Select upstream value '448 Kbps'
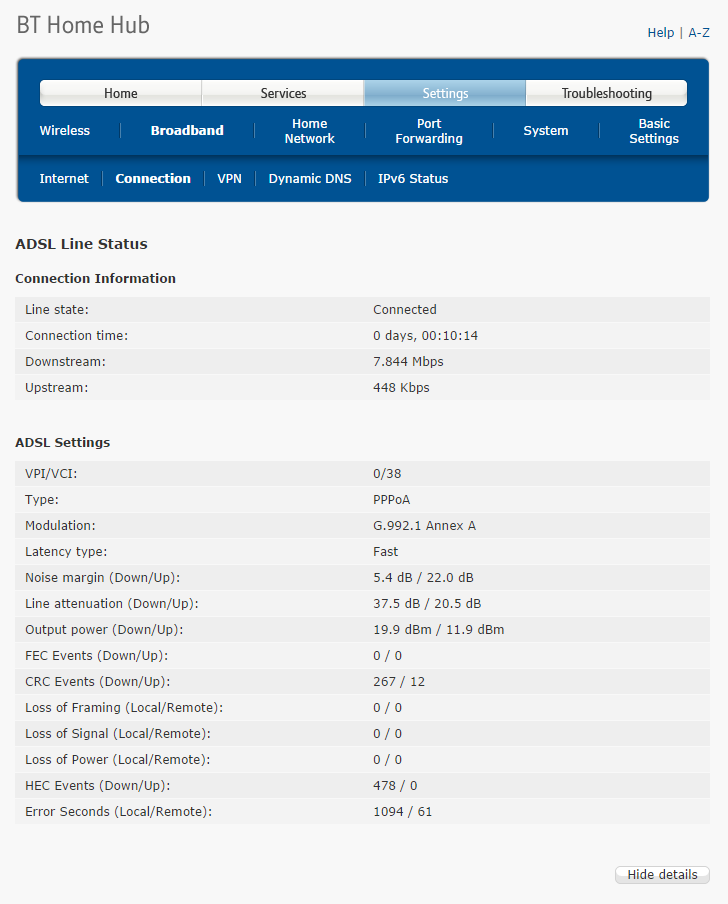This screenshot has width=728, height=904. [401, 387]
